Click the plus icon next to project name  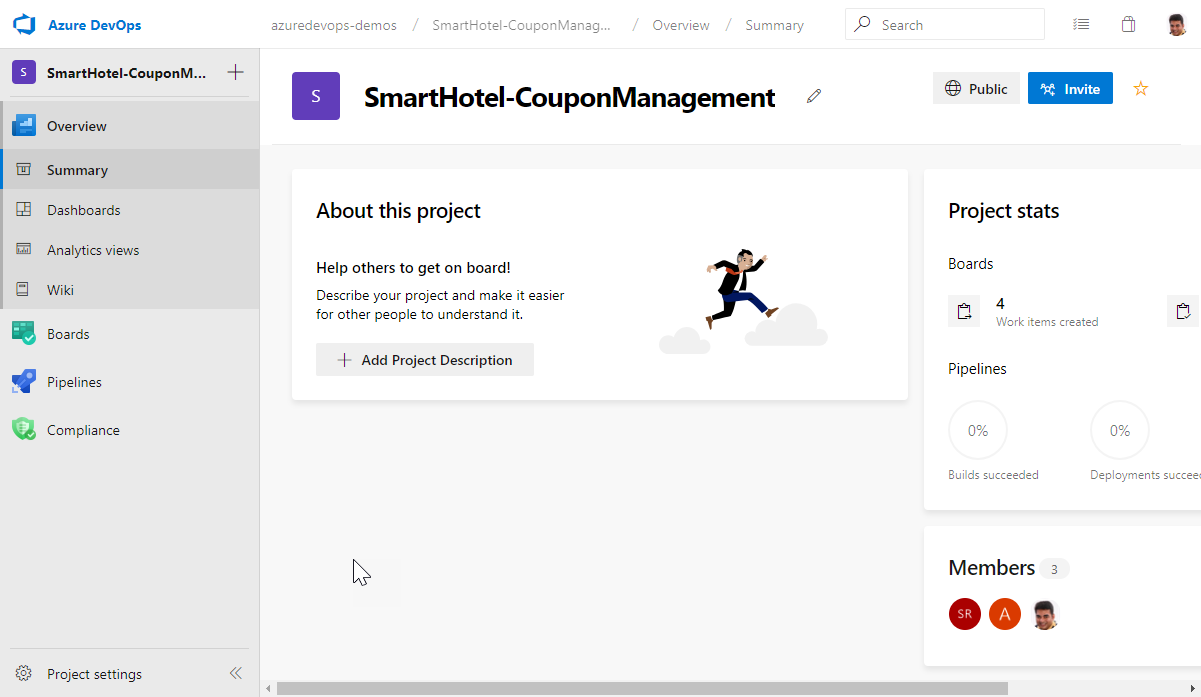pyautogui.click(x=235, y=72)
